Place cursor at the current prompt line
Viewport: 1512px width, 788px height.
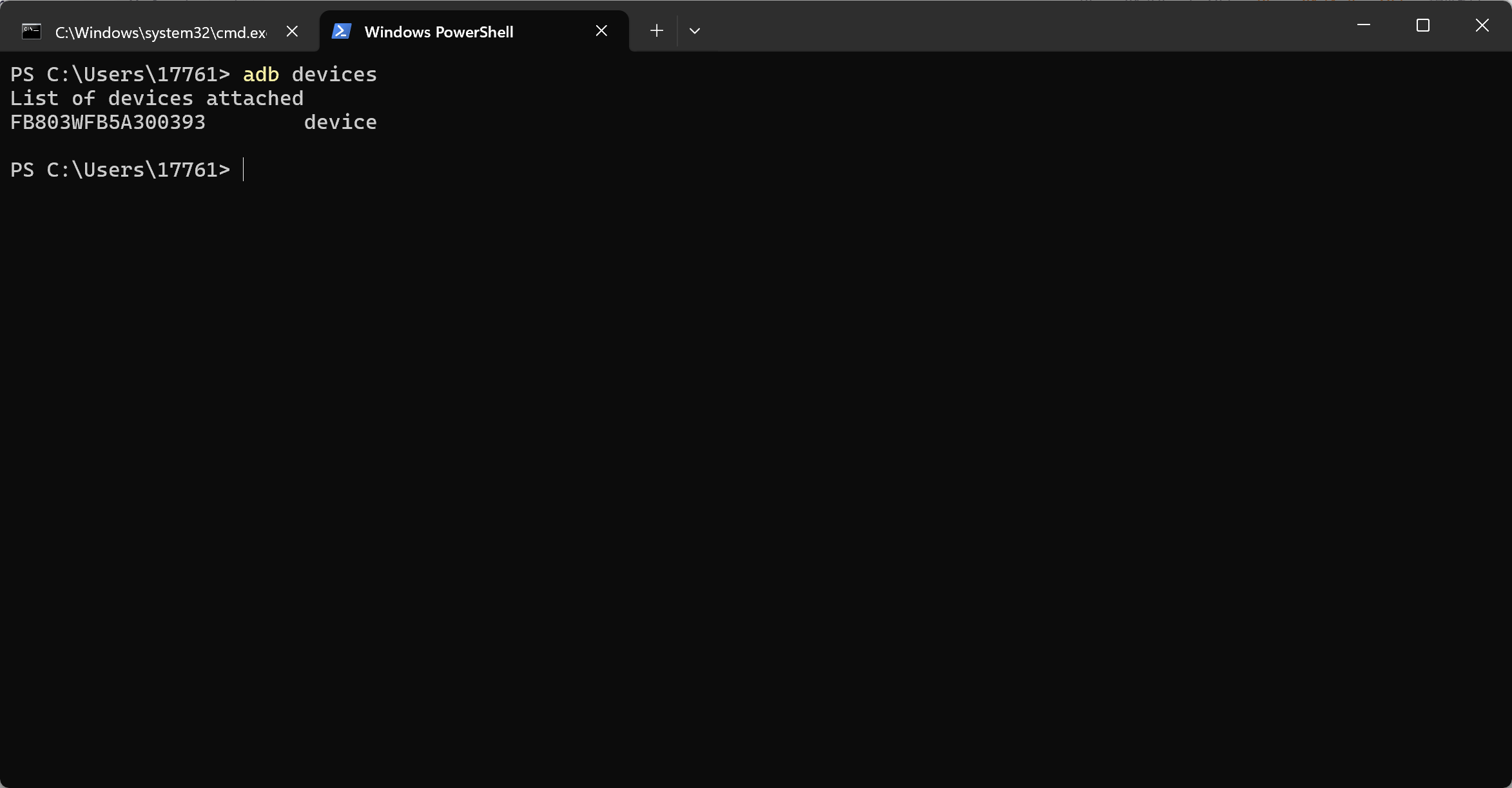[244, 170]
